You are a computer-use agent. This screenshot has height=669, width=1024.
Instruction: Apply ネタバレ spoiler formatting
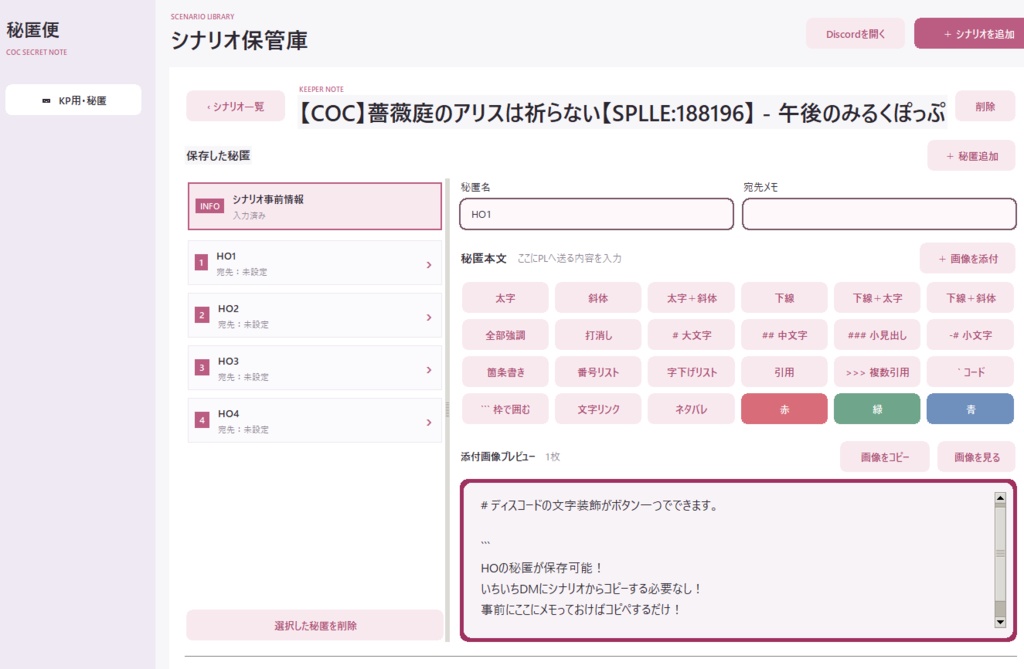pyautogui.click(x=691, y=409)
